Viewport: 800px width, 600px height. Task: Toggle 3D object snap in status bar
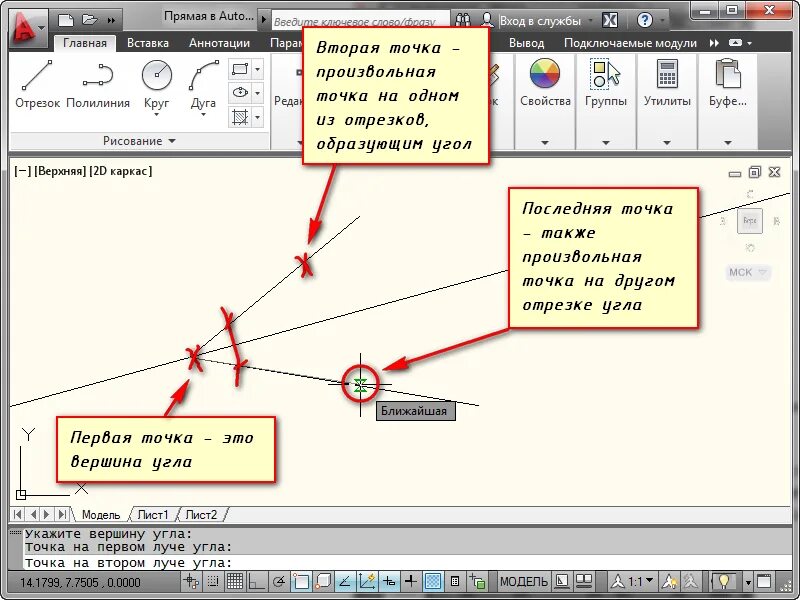323,582
